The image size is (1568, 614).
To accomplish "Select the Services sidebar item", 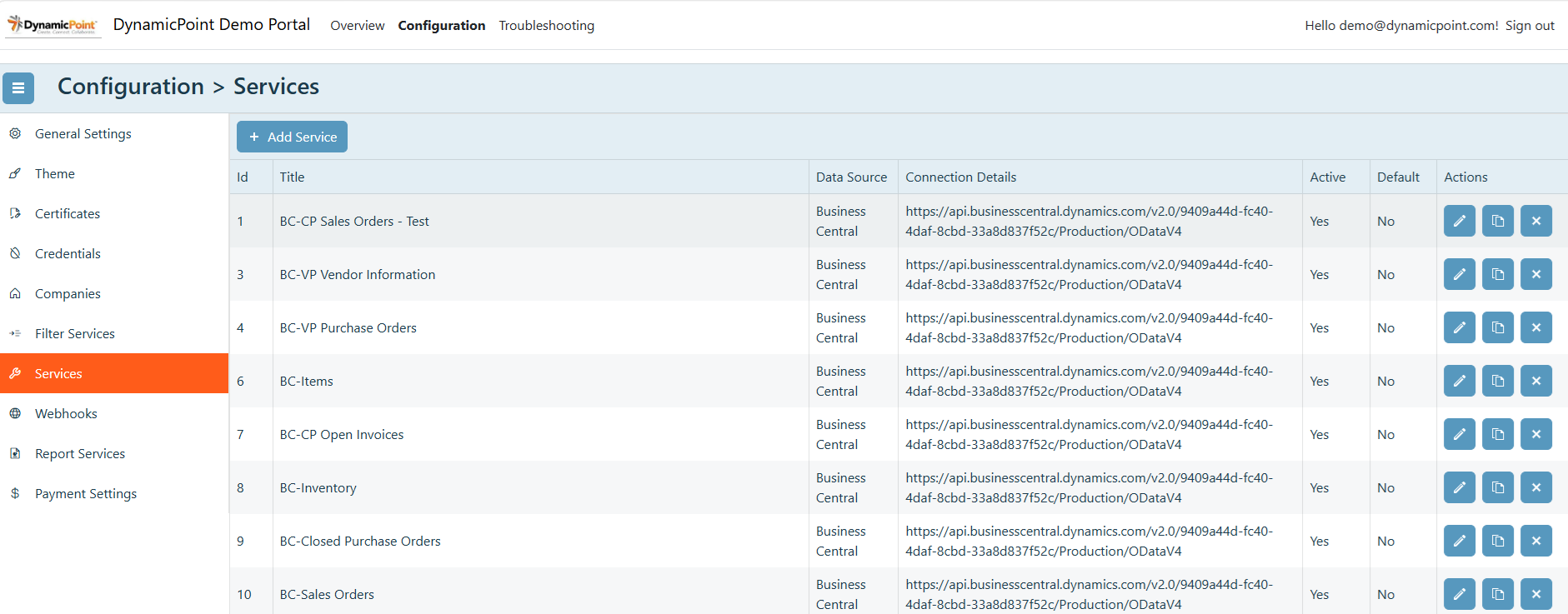I will tap(114, 373).
